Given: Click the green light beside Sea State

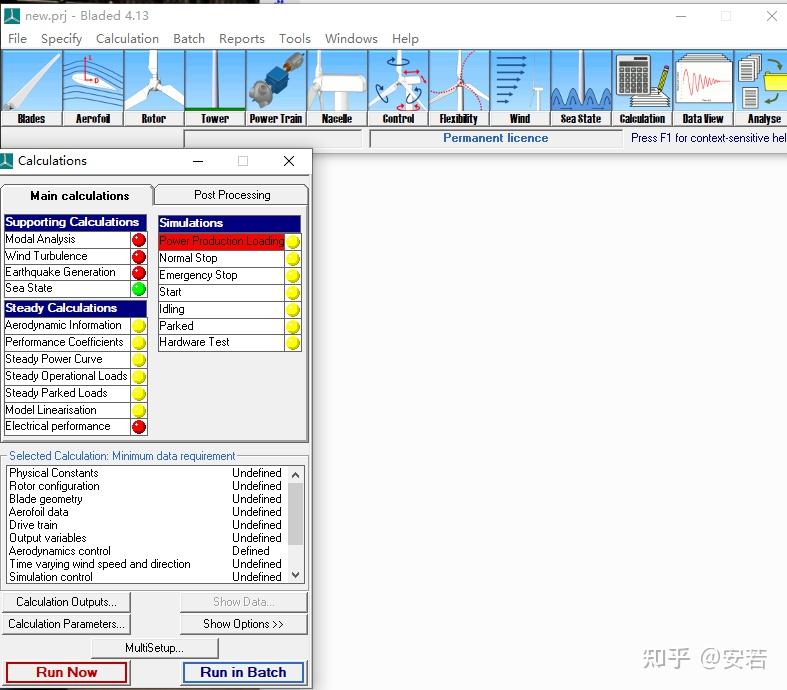Looking at the screenshot, I should pos(139,289).
